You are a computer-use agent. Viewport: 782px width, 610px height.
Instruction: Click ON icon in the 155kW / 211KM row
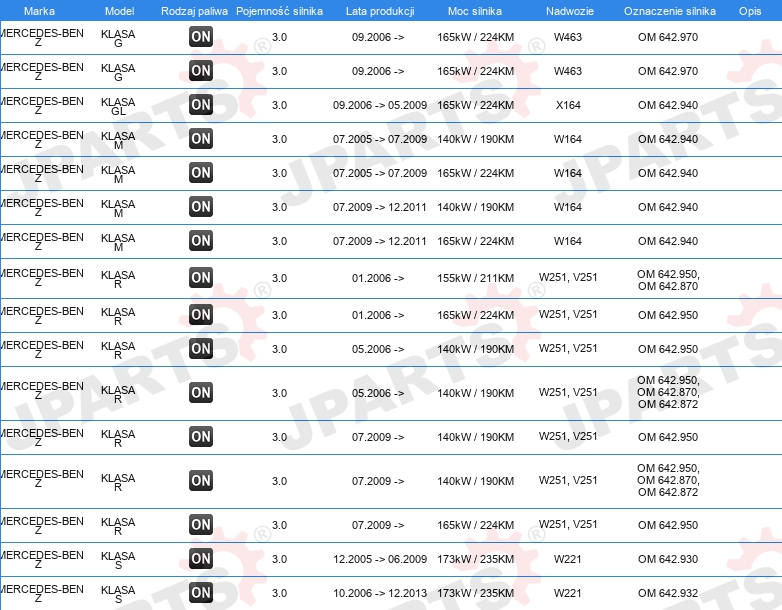tap(201, 278)
